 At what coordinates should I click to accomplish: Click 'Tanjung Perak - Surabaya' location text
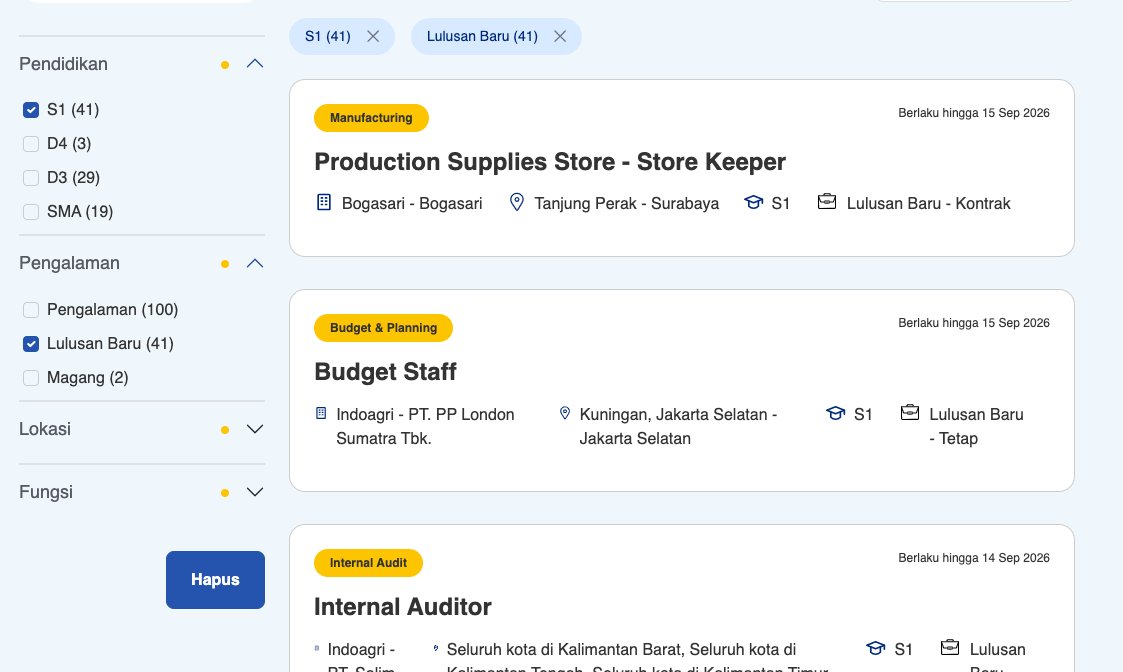tap(627, 203)
